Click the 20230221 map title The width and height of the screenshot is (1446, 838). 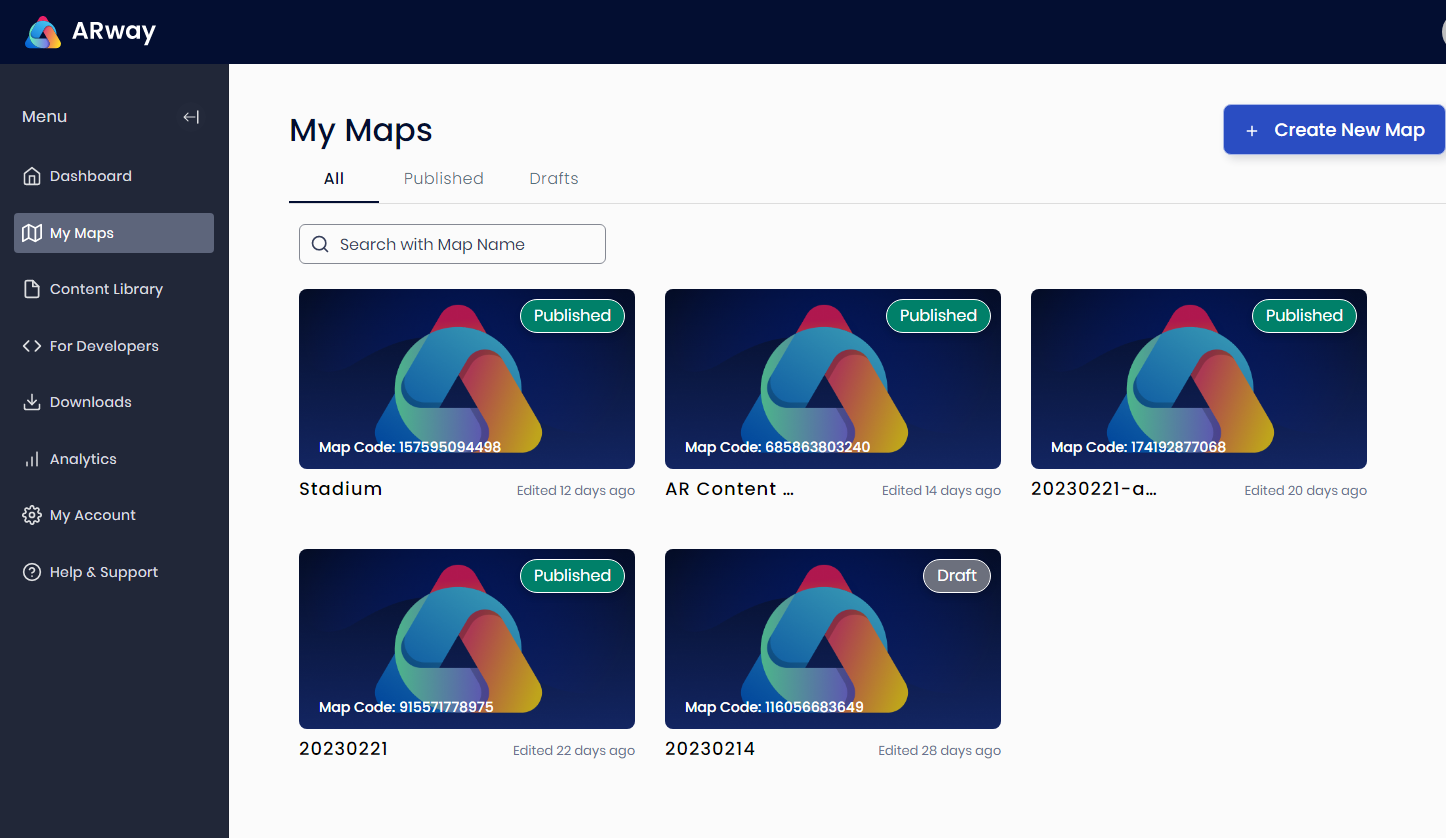pos(343,749)
